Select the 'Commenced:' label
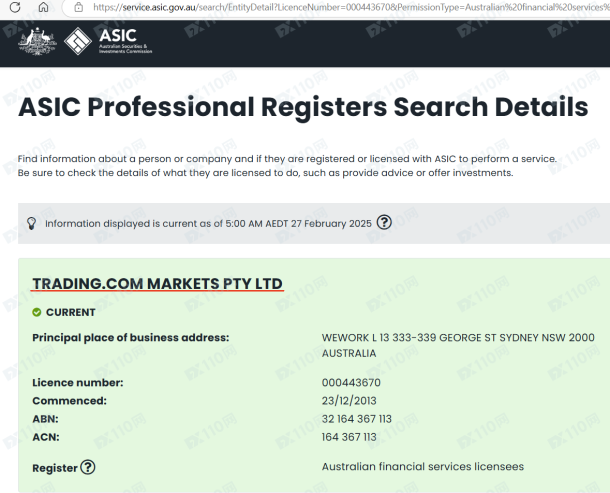610x493 pixels. click(x=69, y=400)
